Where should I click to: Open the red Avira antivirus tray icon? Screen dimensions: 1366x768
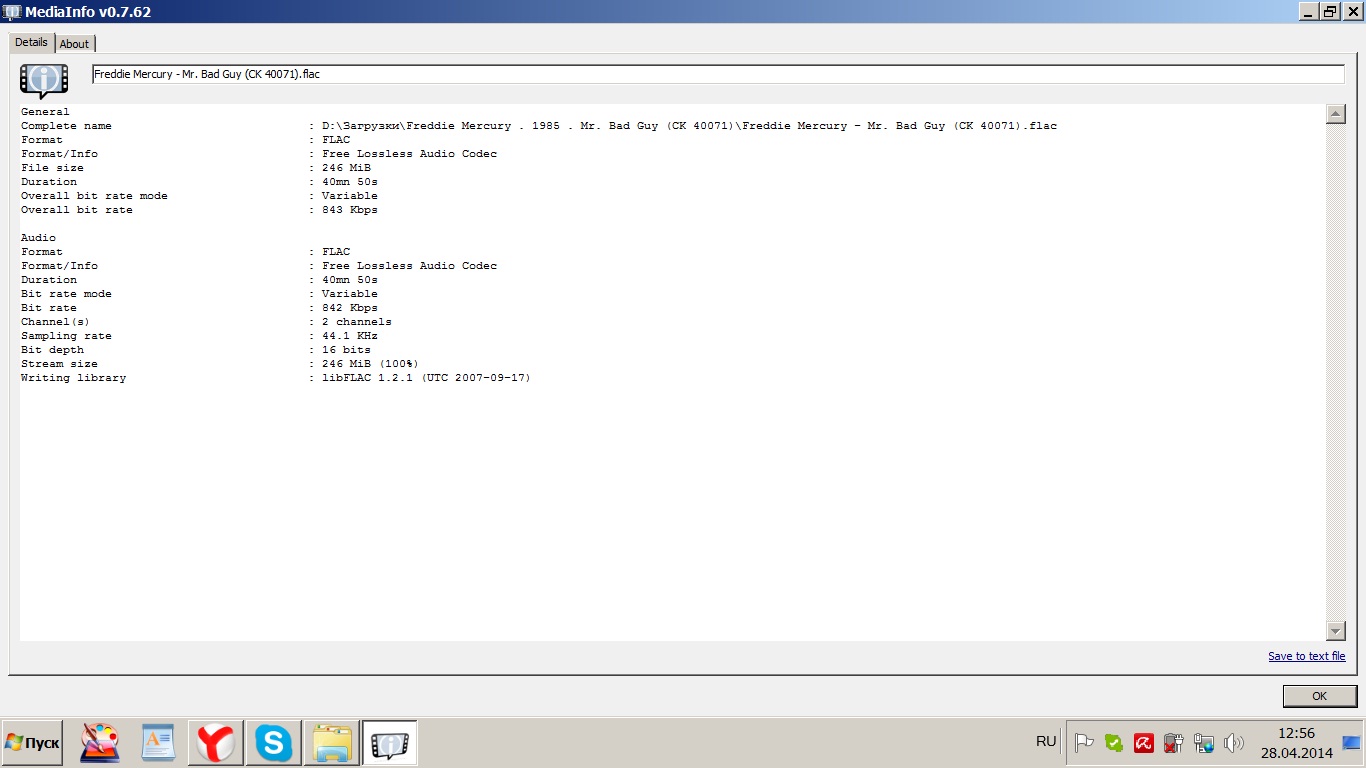click(1144, 743)
